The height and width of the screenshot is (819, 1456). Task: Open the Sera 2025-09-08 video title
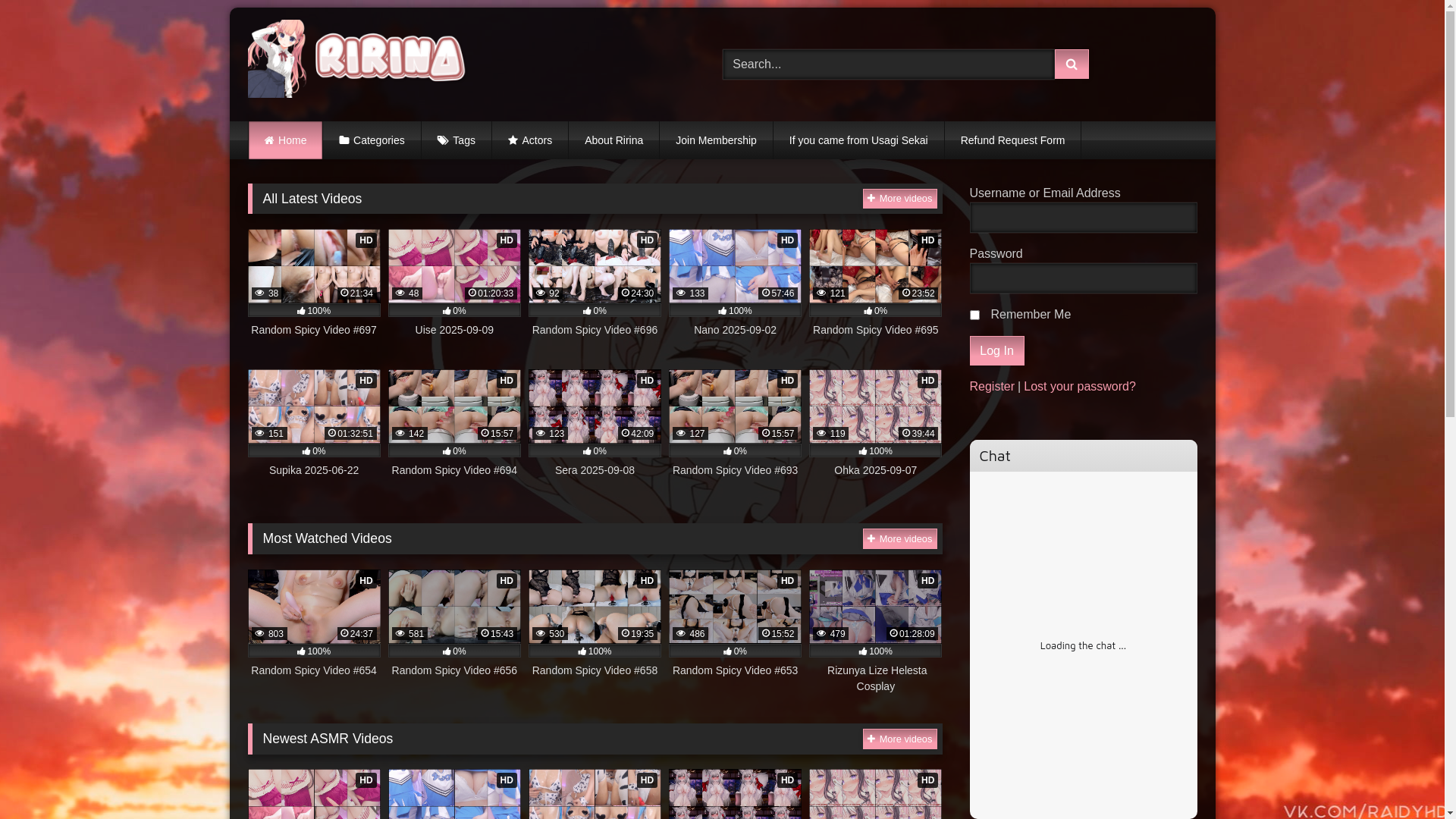[x=595, y=470]
